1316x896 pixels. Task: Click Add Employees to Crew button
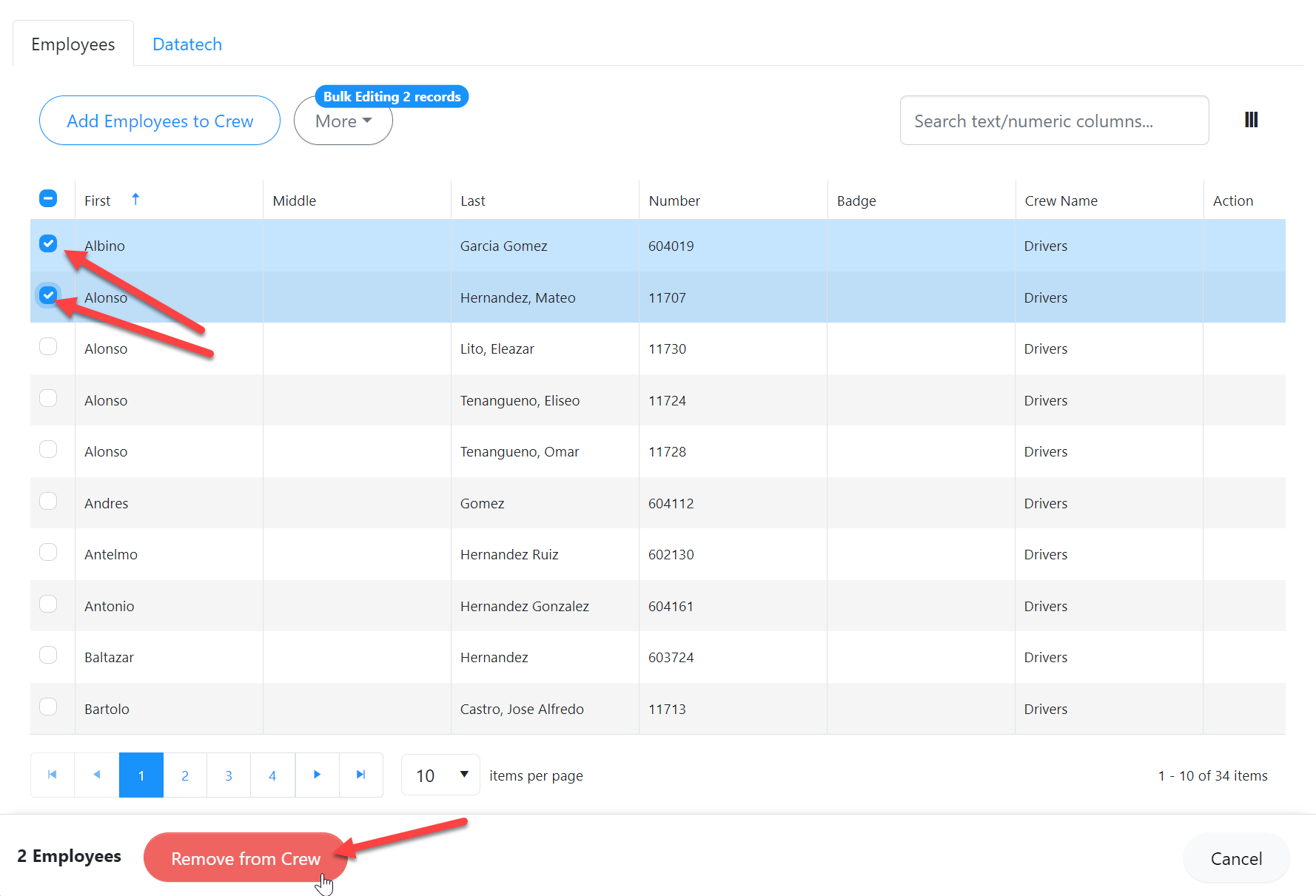click(160, 121)
